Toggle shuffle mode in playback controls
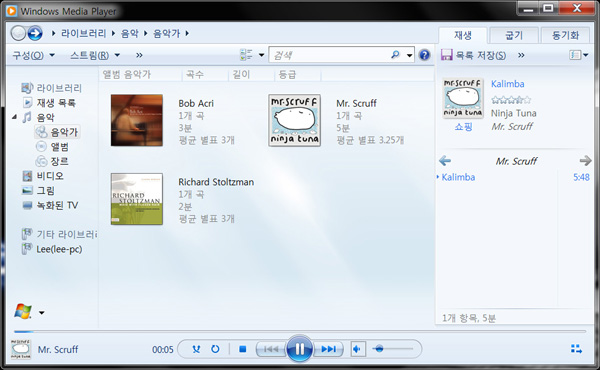600x370 pixels. coord(196,349)
